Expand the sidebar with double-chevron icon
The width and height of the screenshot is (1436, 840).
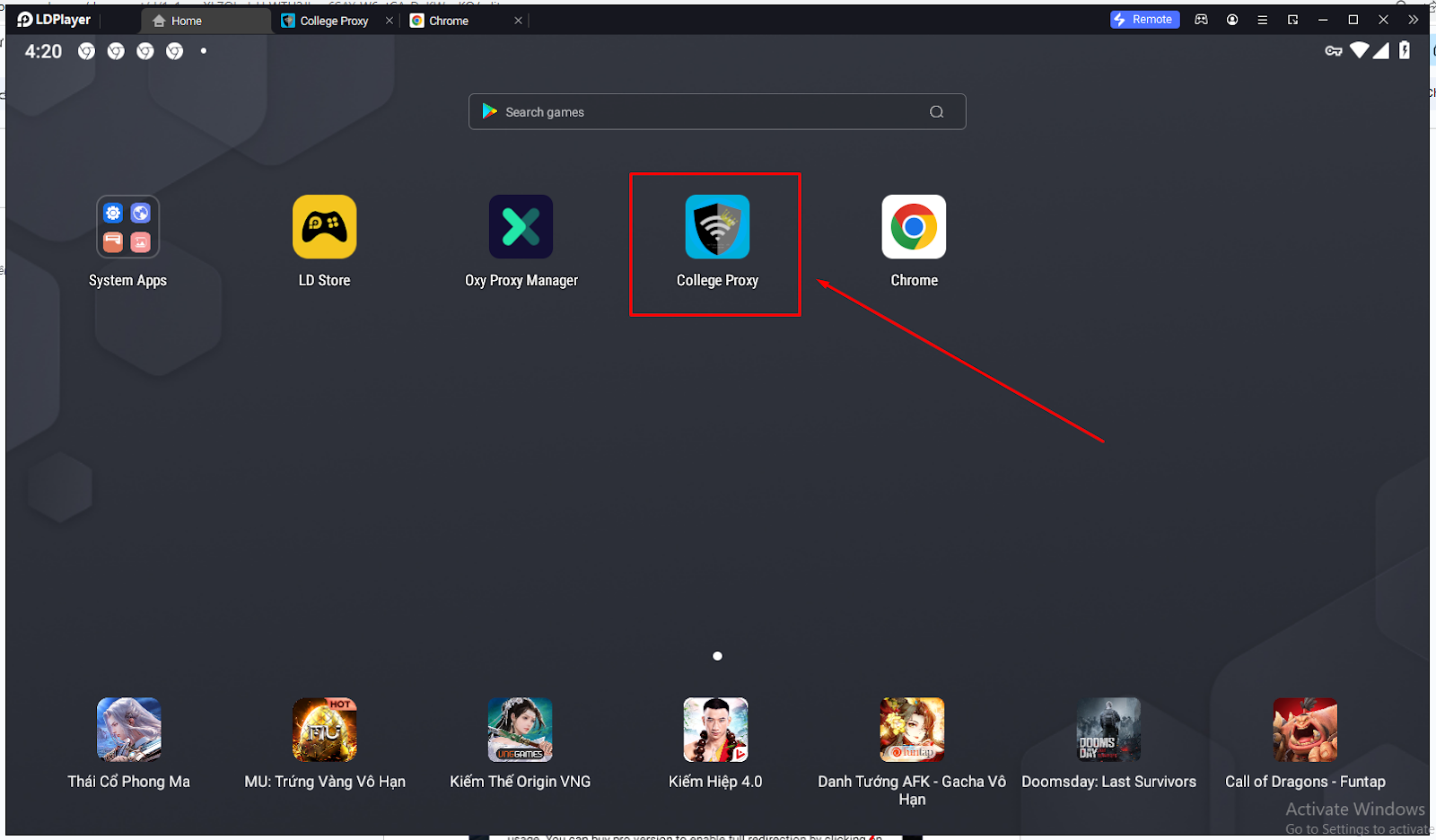[x=1414, y=20]
